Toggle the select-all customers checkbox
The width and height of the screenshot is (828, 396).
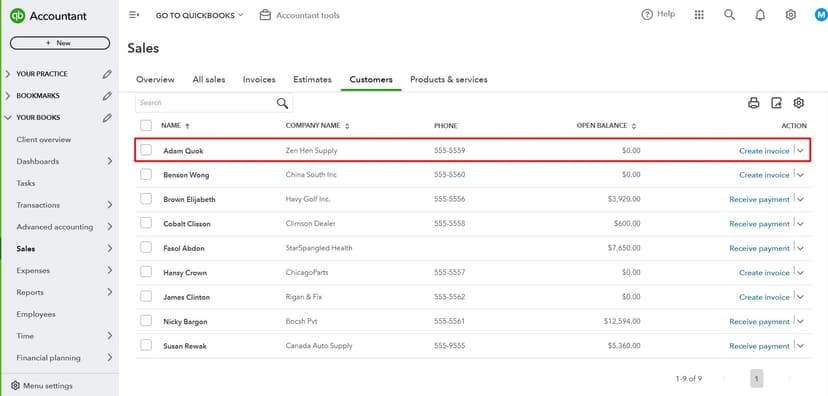click(x=146, y=126)
